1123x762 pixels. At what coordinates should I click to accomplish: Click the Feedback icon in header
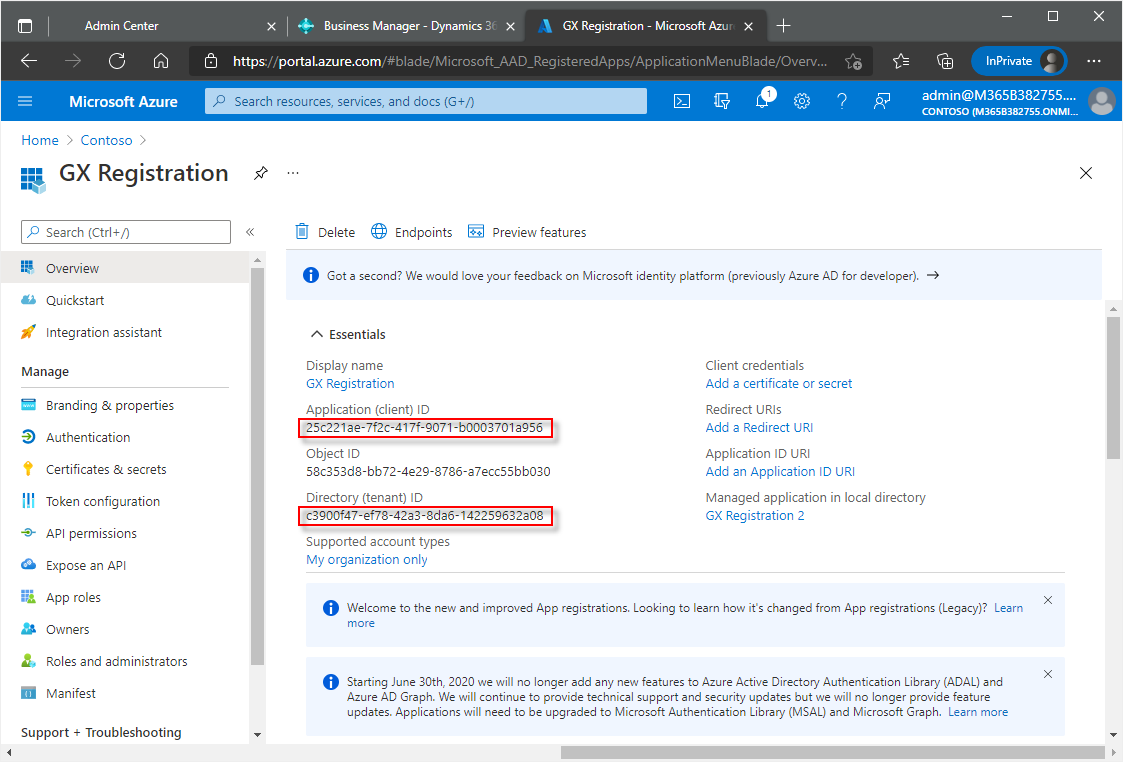(x=882, y=101)
